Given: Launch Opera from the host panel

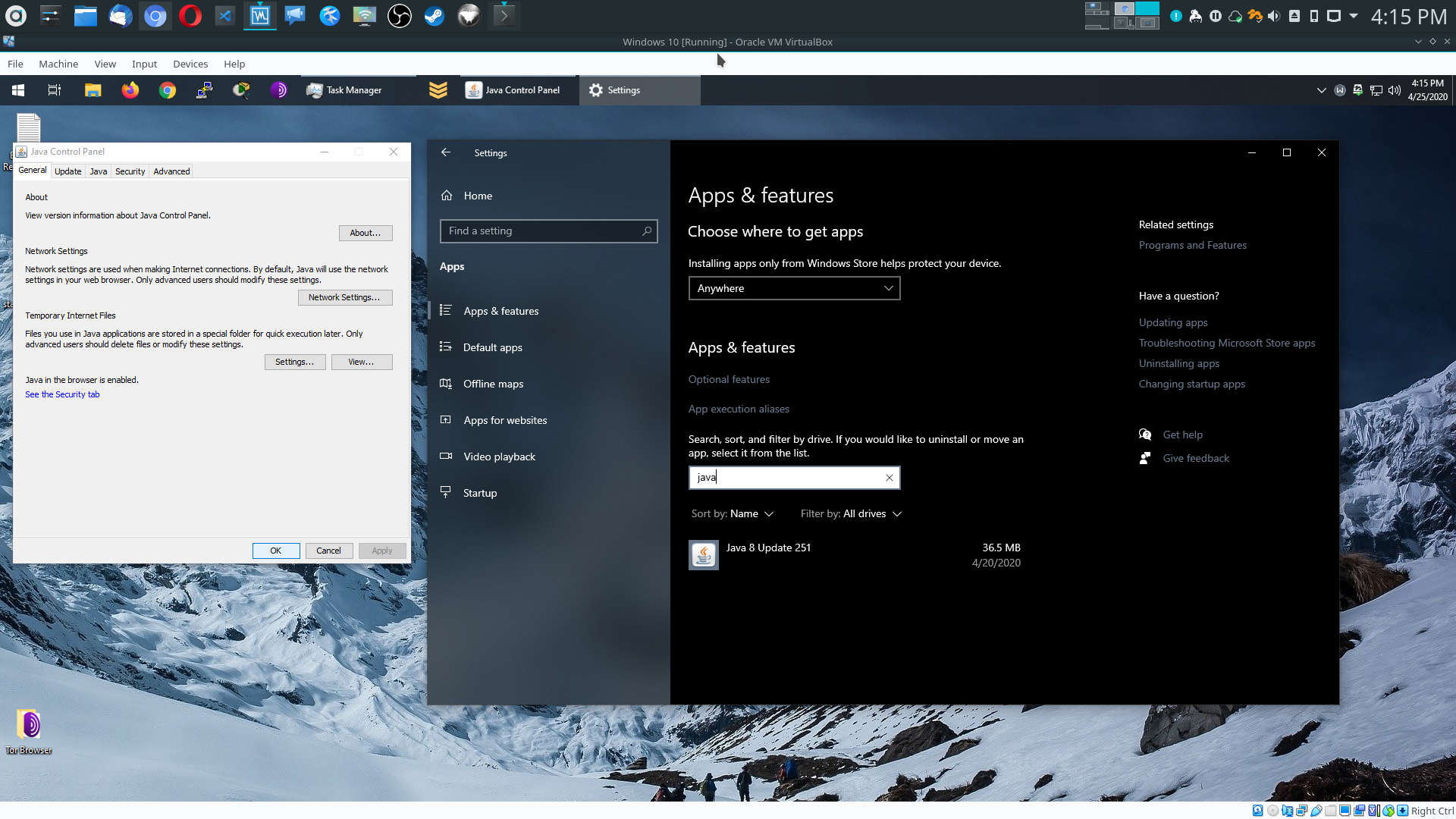Looking at the screenshot, I should pos(190,16).
